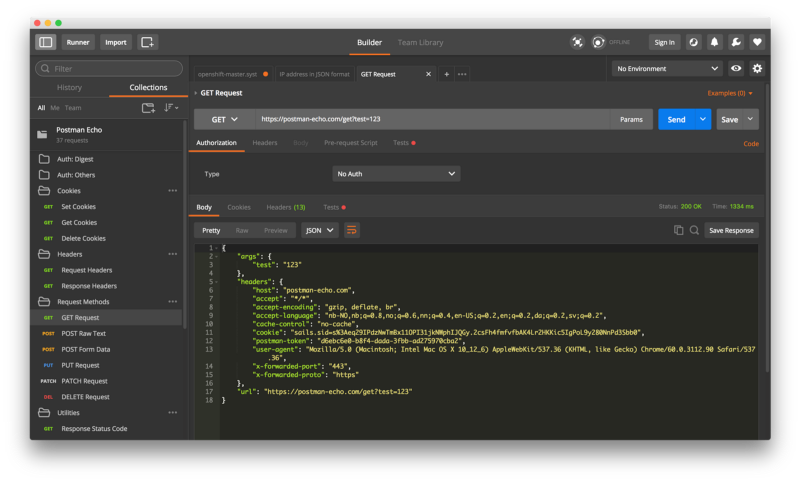Open notifications via the bell icon
The height and width of the screenshot is (482, 800).
point(714,42)
